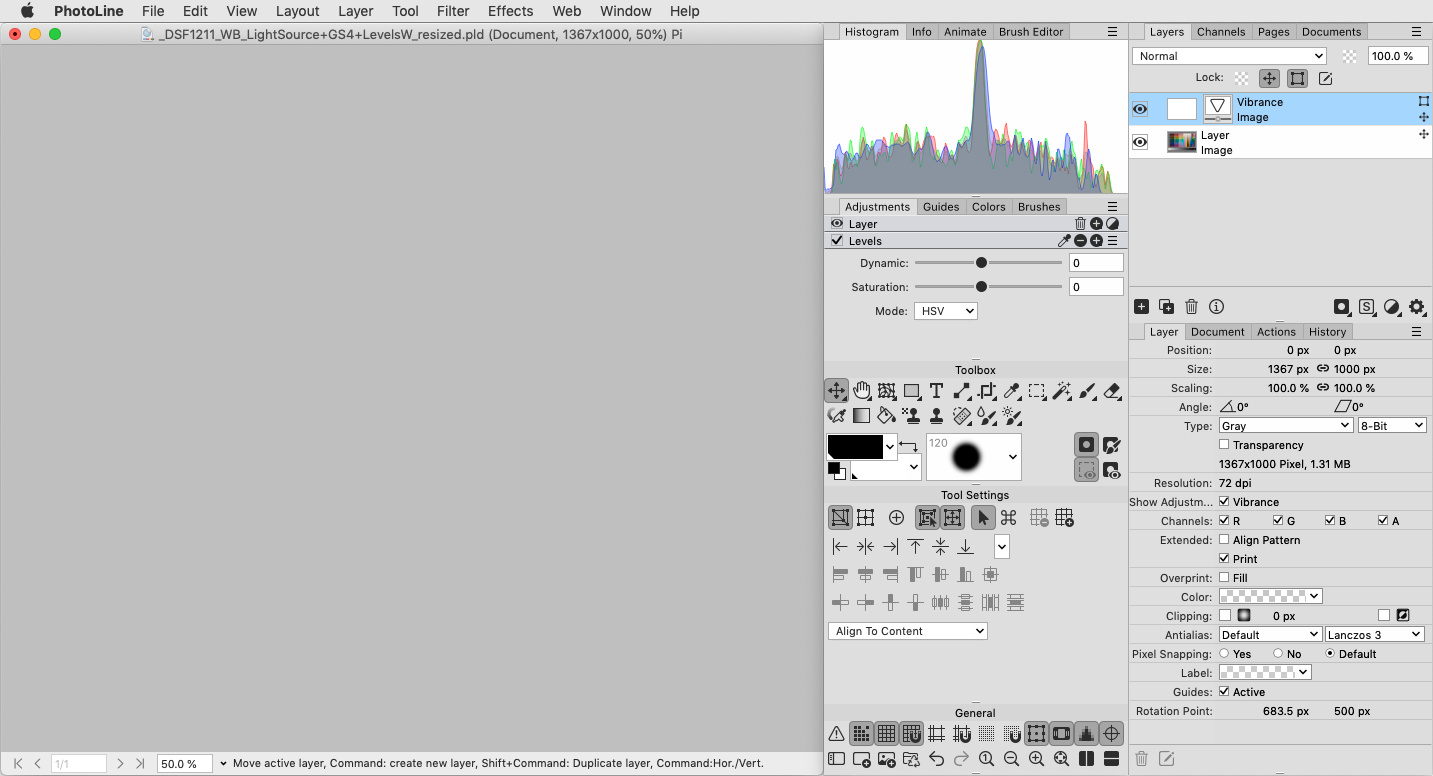Open the Align To Content dropdown
Viewport: 1433px width, 776px height.
pos(908,631)
